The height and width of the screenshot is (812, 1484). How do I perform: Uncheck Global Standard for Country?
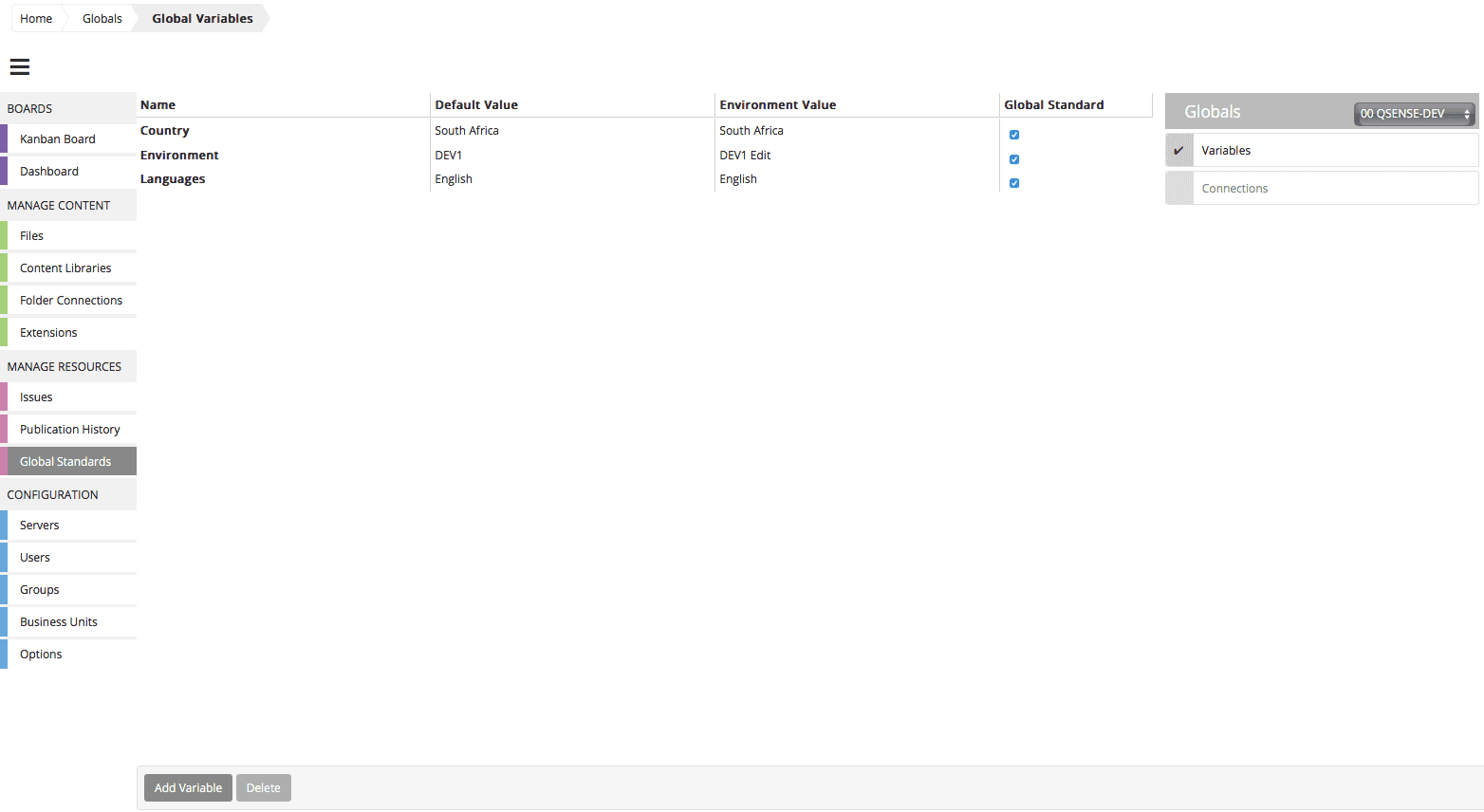[x=1014, y=135]
